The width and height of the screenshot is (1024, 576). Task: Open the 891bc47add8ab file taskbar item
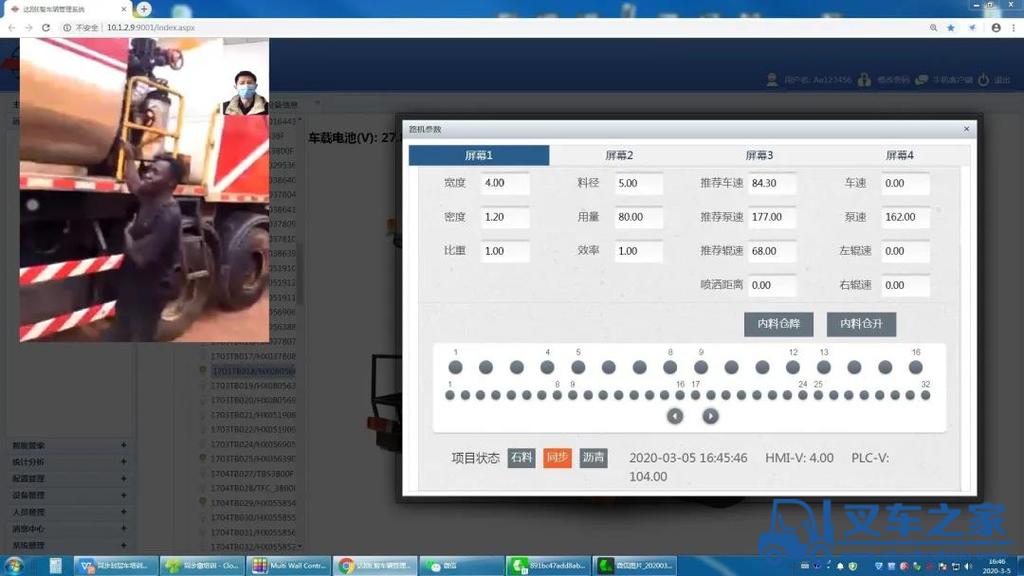click(x=548, y=566)
